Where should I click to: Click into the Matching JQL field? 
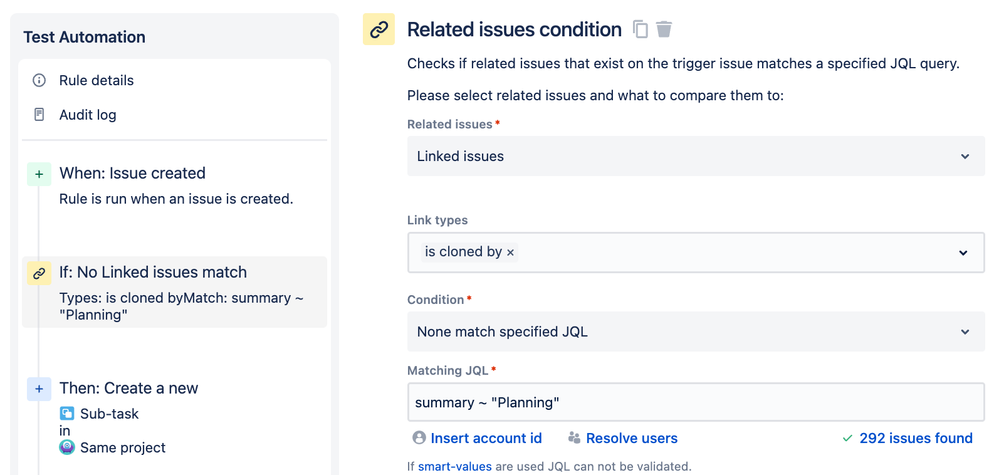coord(695,403)
